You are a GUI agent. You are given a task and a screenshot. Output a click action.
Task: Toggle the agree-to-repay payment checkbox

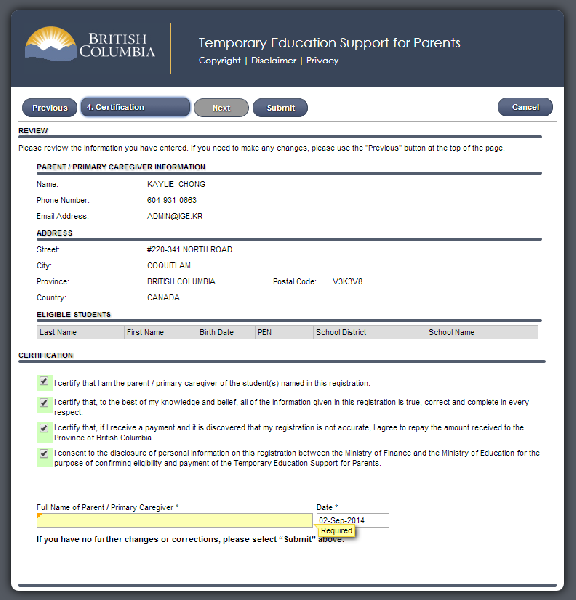[44, 428]
